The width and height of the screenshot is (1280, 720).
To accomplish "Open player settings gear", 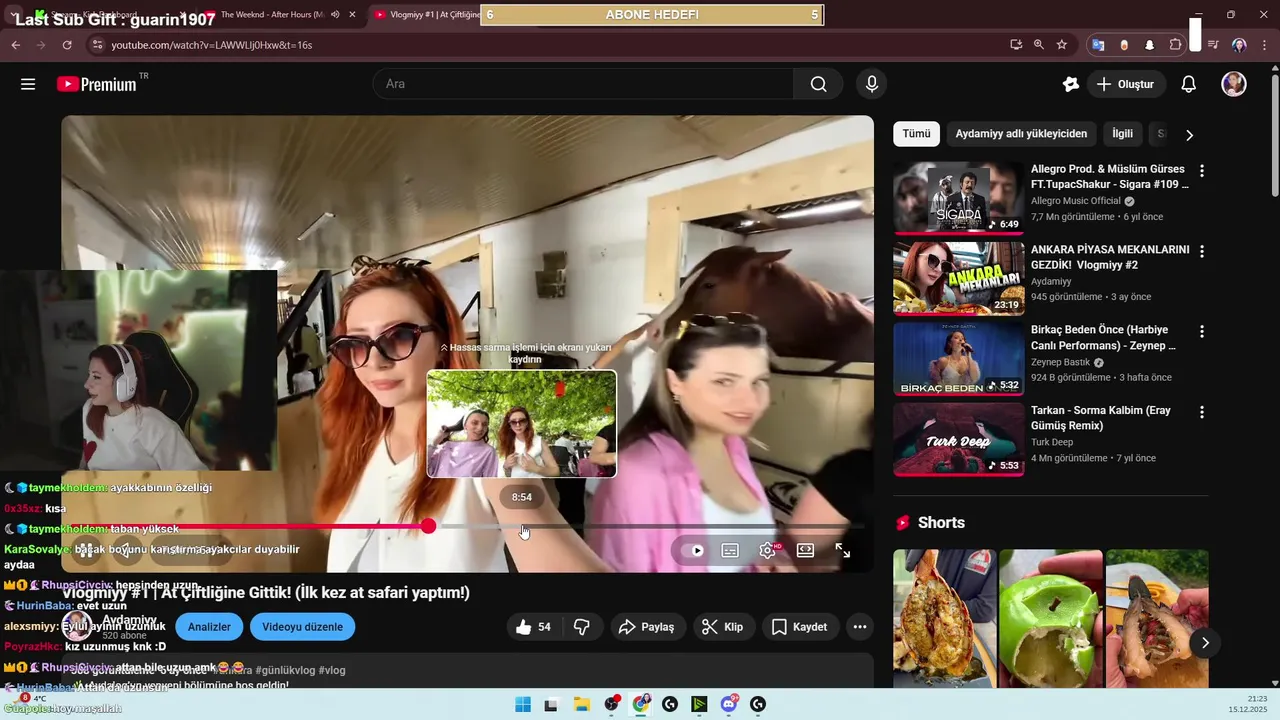I will (x=768, y=550).
